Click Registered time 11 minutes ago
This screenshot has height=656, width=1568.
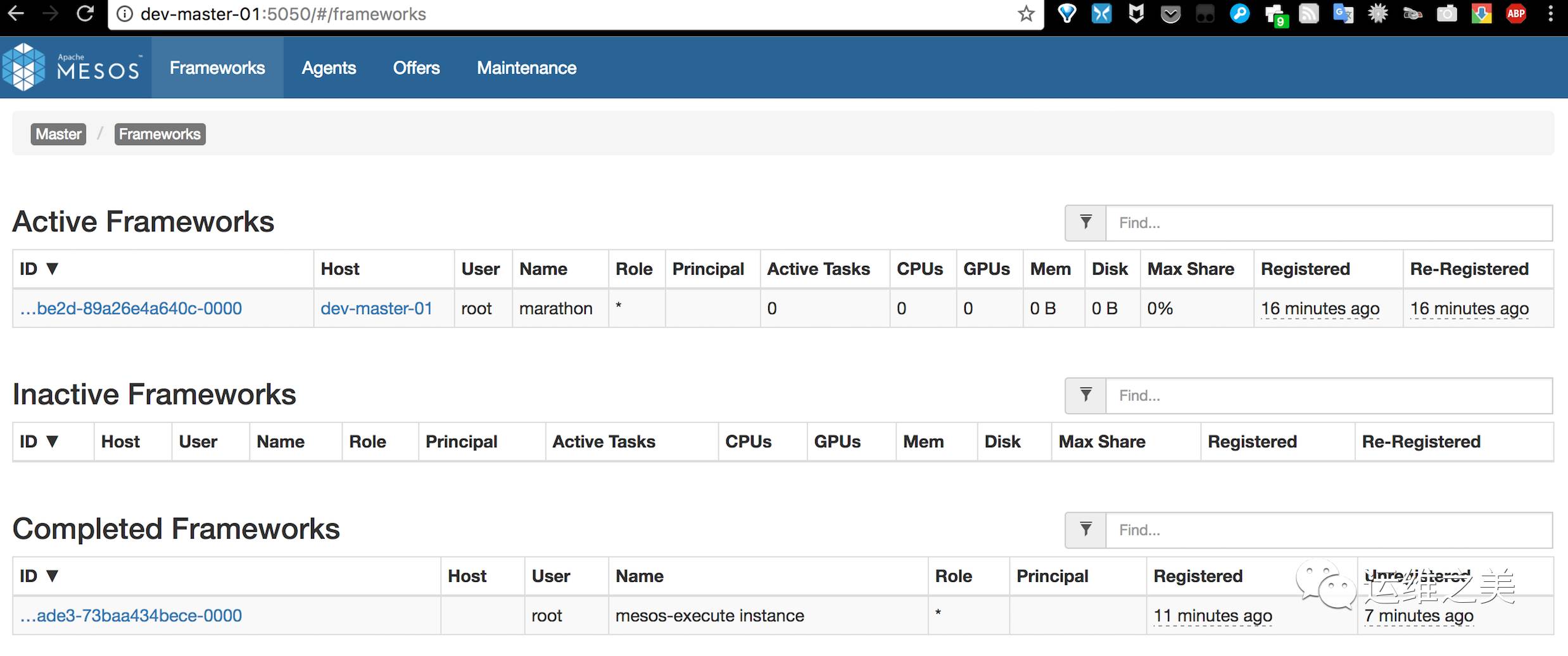pyautogui.click(x=1213, y=615)
